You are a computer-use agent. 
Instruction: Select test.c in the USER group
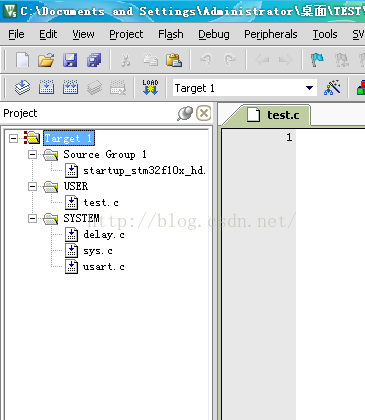(x=101, y=203)
